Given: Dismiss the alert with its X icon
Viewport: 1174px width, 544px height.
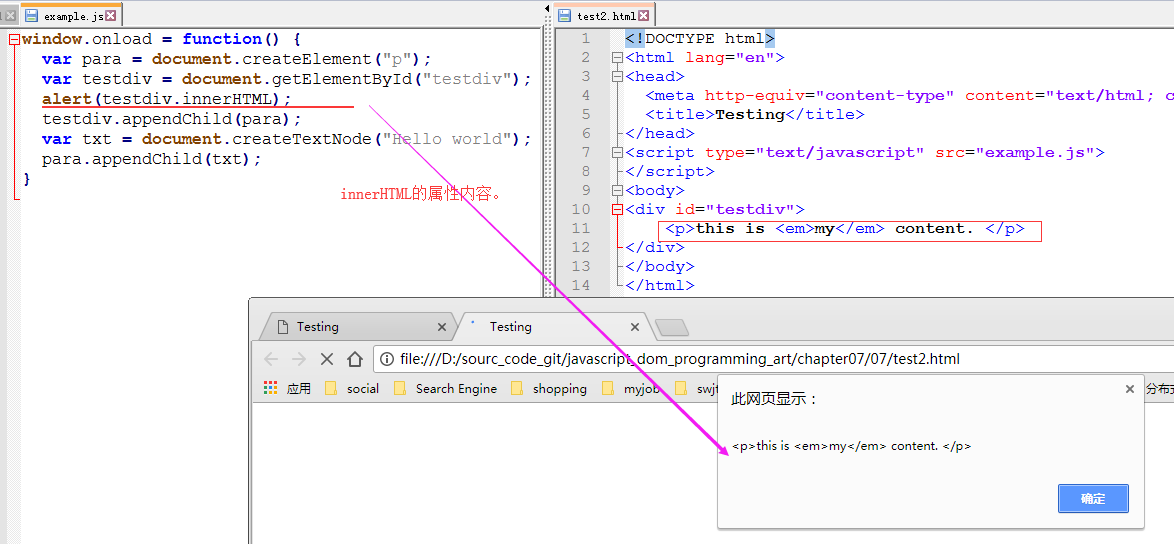Looking at the screenshot, I should click(1130, 389).
